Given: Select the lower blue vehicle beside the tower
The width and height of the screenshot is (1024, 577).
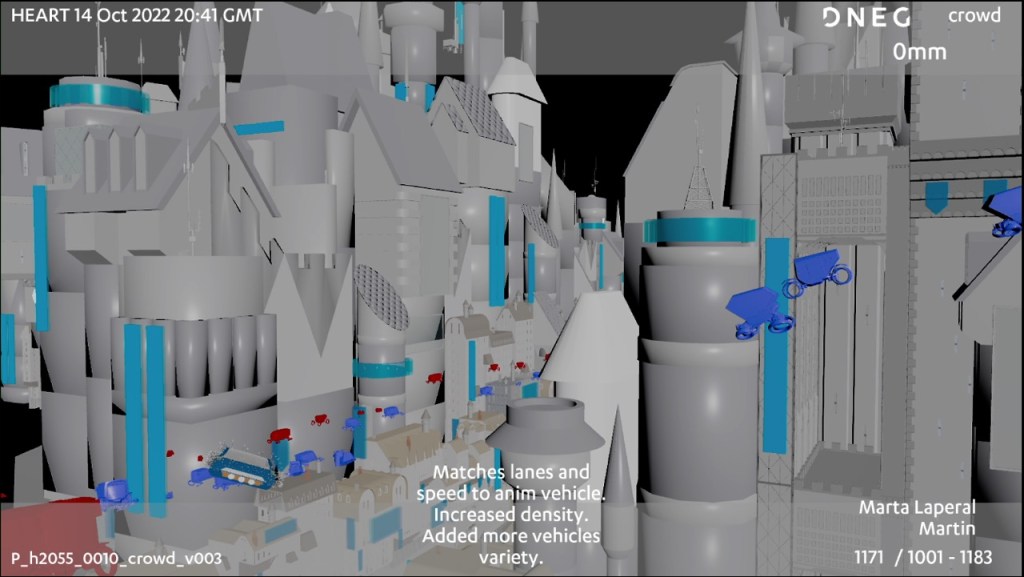Looking at the screenshot, I should click(757, 312).
